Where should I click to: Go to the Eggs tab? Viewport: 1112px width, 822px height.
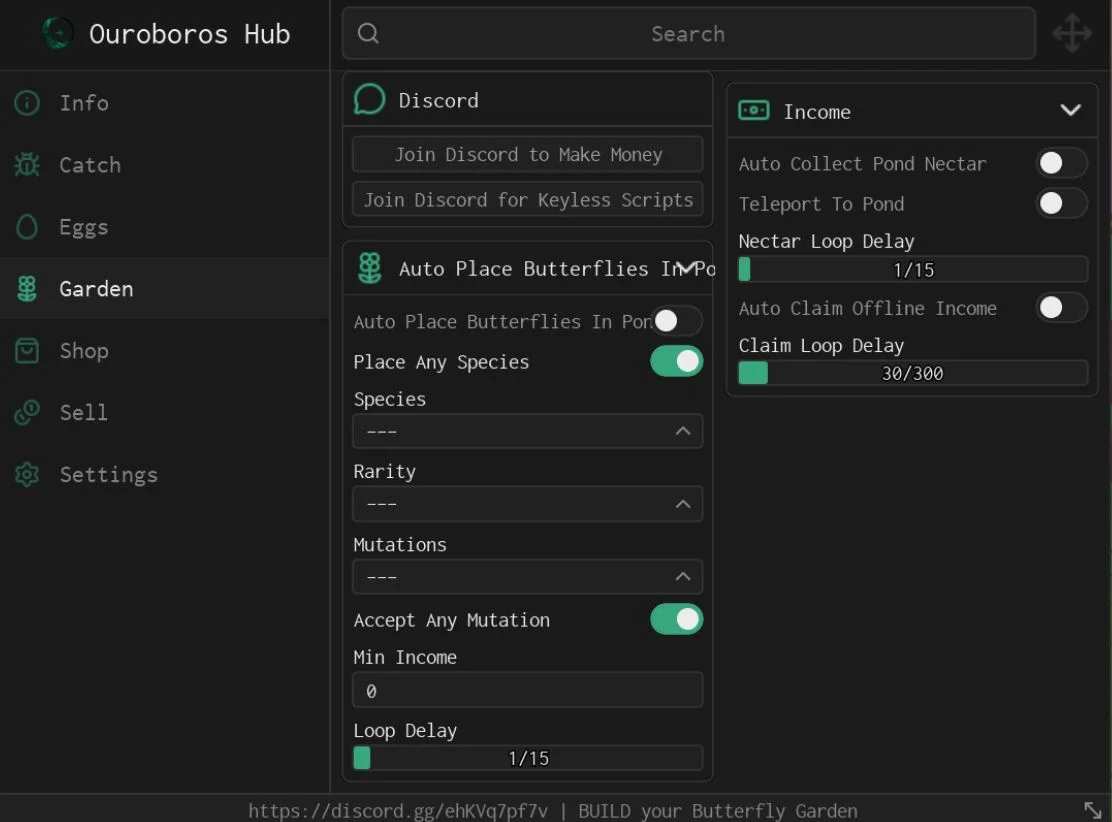pyautogui.click(x=165, y=227)
